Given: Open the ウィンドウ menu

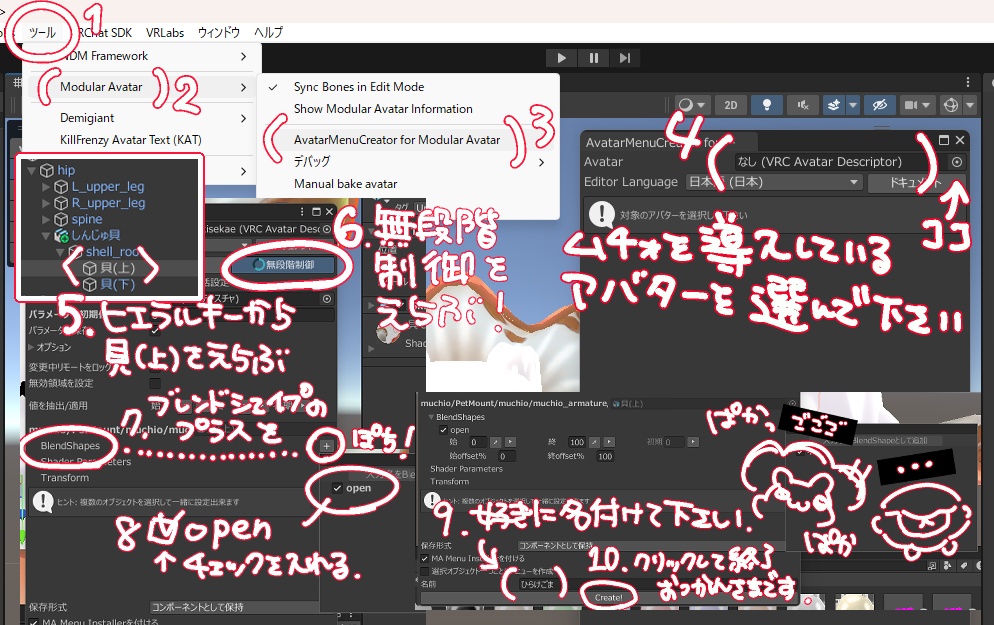Looking at the screenshot, I should [219, 32].
